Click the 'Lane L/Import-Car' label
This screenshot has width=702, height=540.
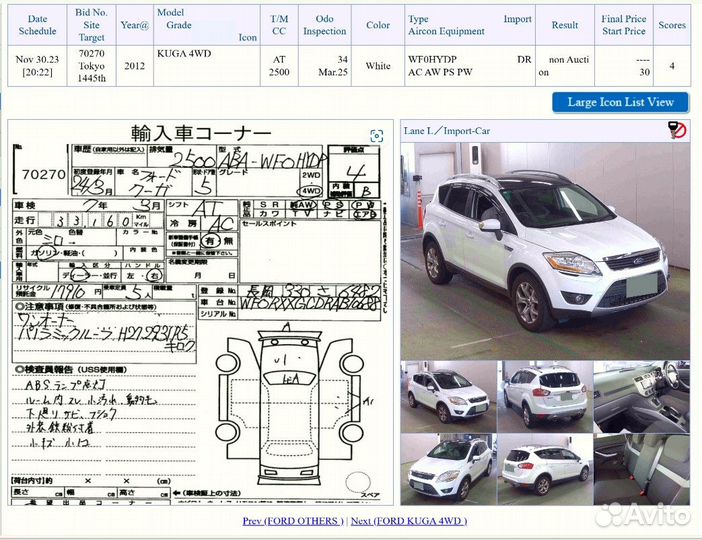(x=446, y=131)
